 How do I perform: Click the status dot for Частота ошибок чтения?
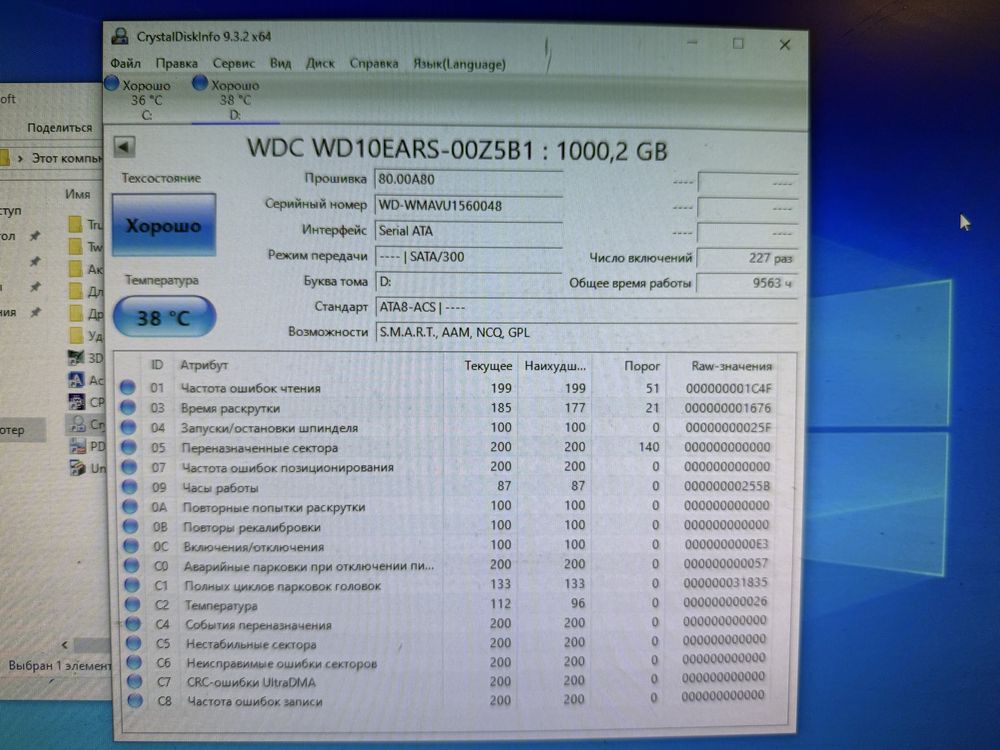point(128,387)
